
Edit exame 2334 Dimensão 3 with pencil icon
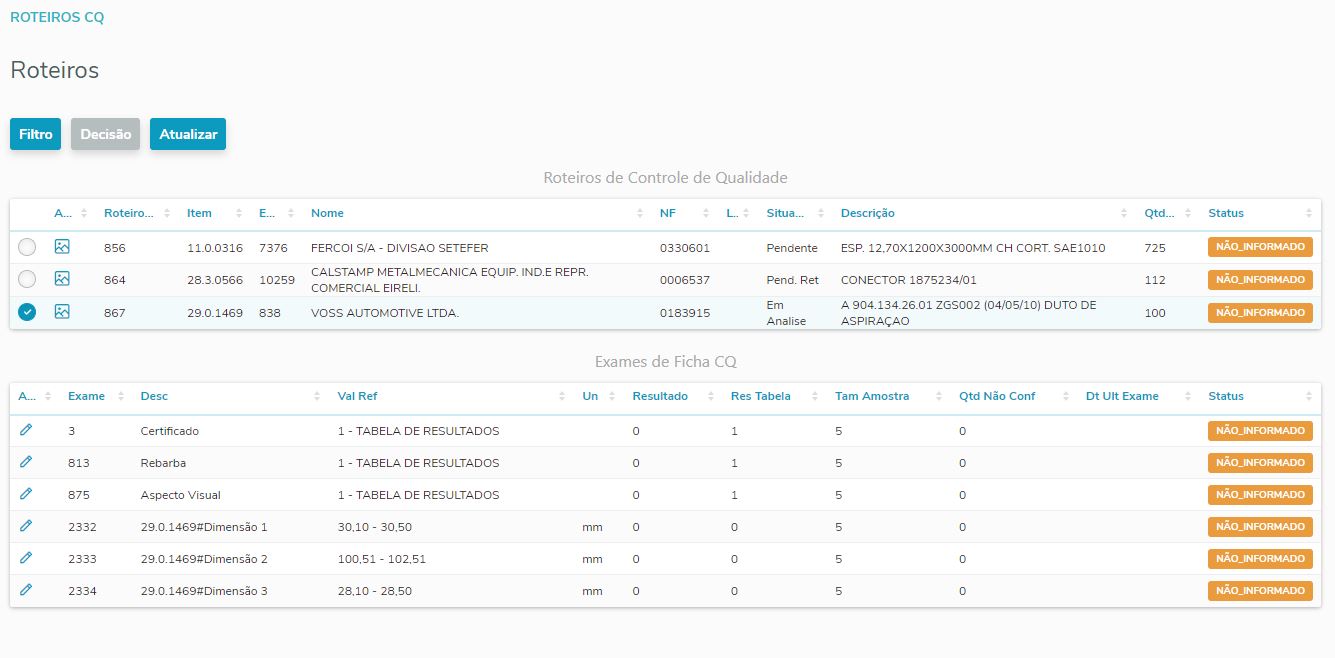pyautogui.click(x=27, y=590)
